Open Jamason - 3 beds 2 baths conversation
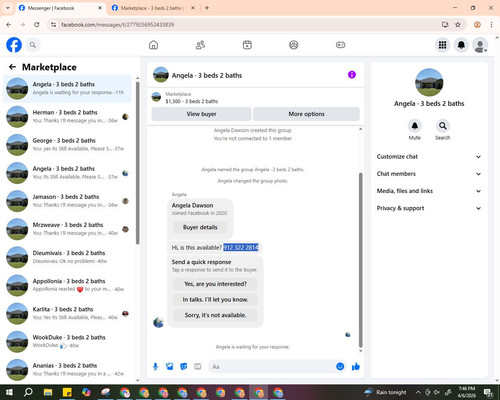Image resolution: width=500 pixels, height=400 pixels. (x=67, y=201)
